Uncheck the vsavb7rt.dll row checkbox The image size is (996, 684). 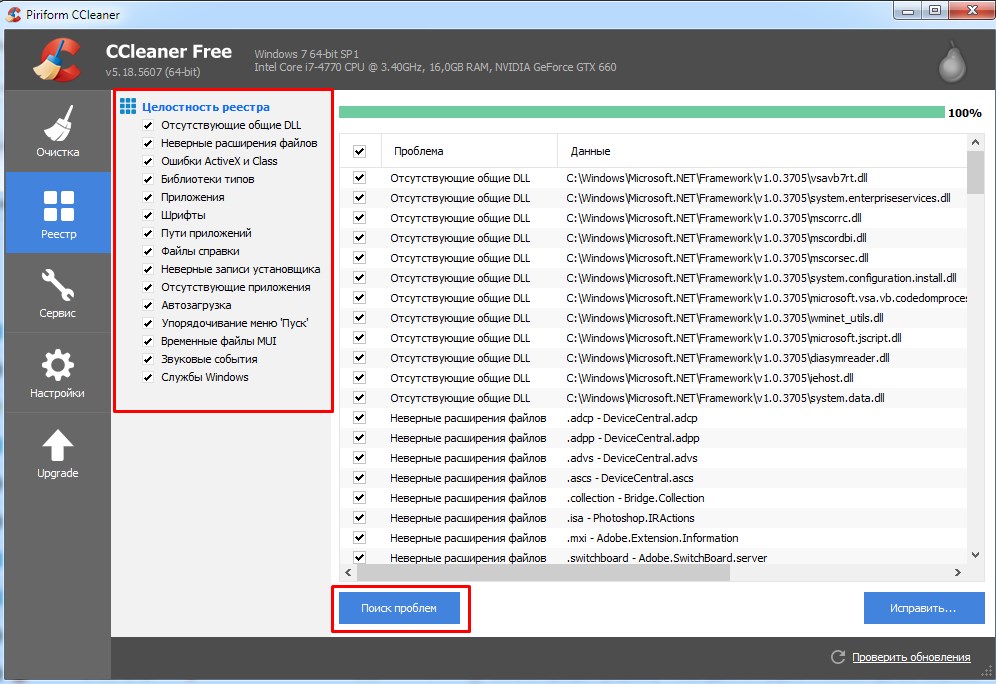point(360,178)
